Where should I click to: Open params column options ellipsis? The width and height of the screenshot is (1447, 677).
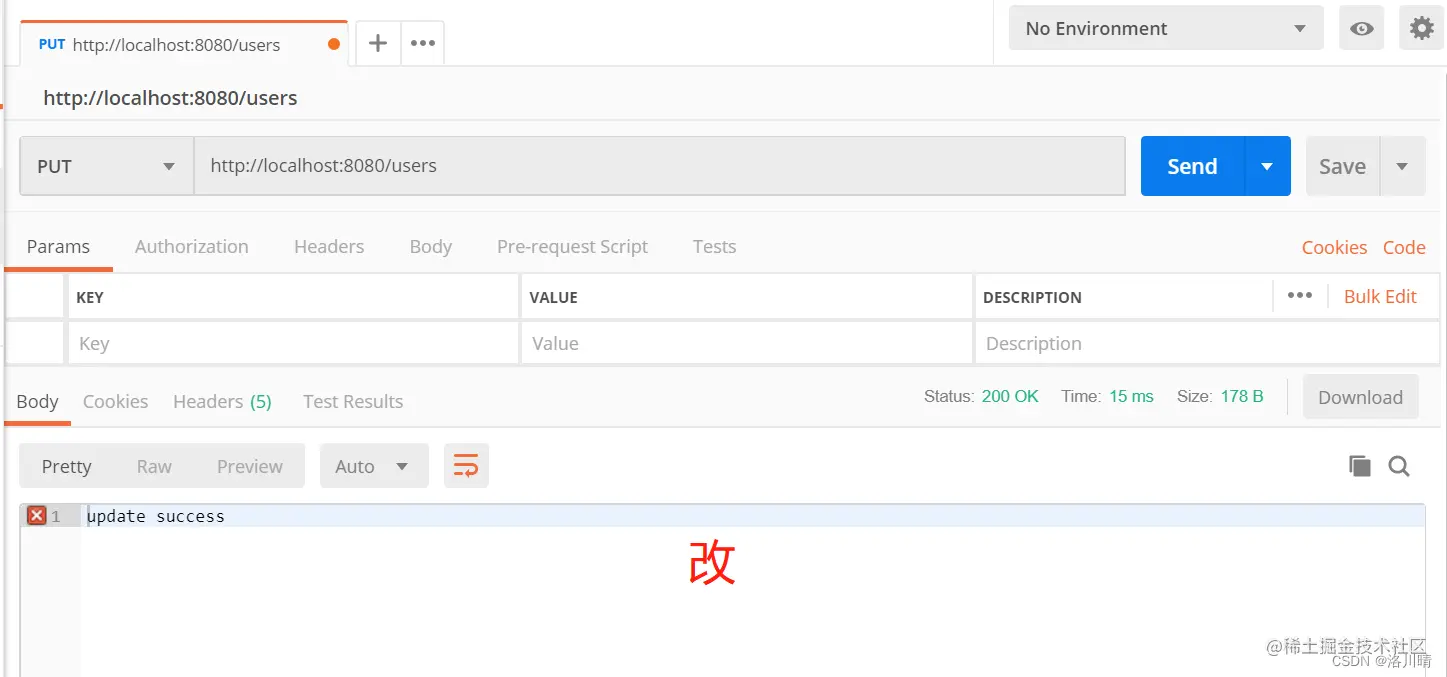pos(1300,296)
